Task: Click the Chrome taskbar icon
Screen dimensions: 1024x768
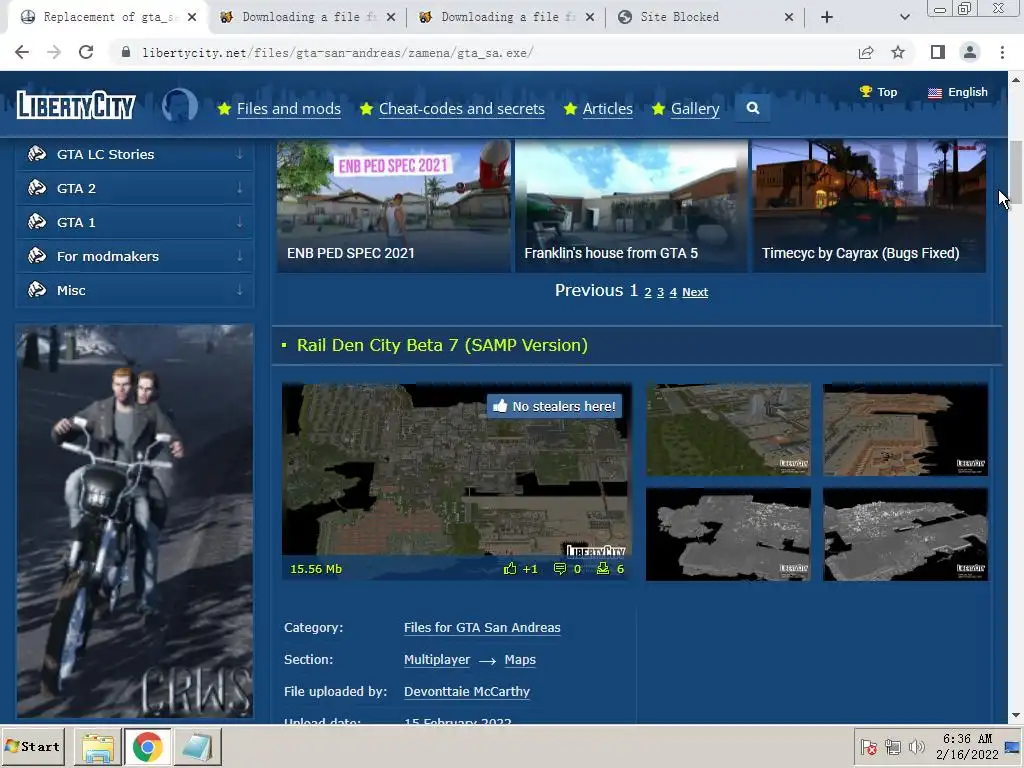Action: click(148, 746)
